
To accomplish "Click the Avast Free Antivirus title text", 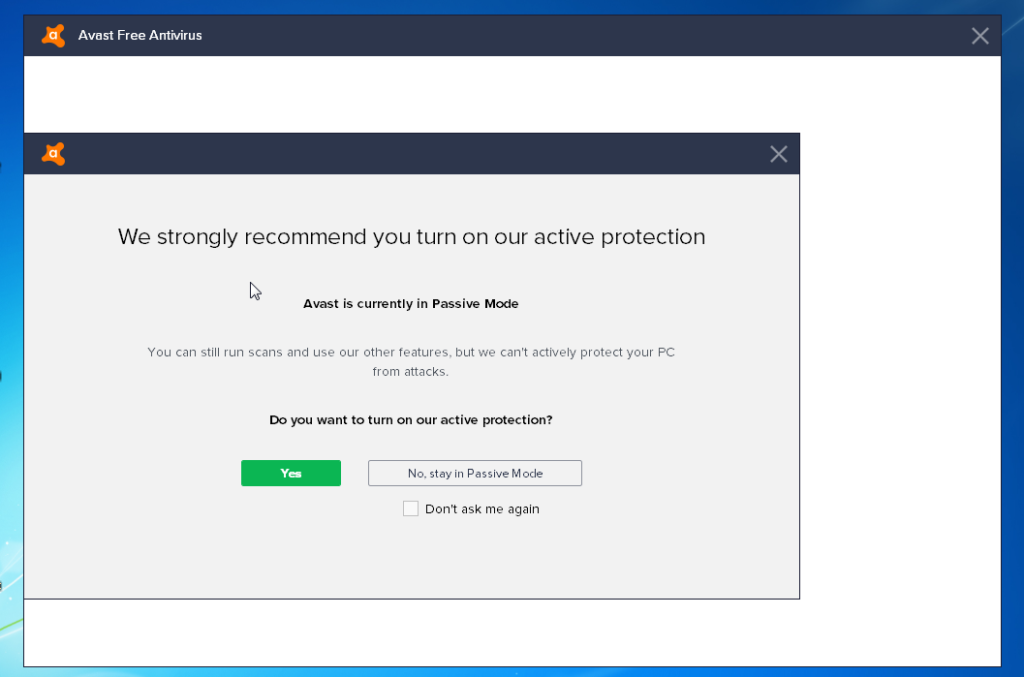I will [x=140, y=35].
